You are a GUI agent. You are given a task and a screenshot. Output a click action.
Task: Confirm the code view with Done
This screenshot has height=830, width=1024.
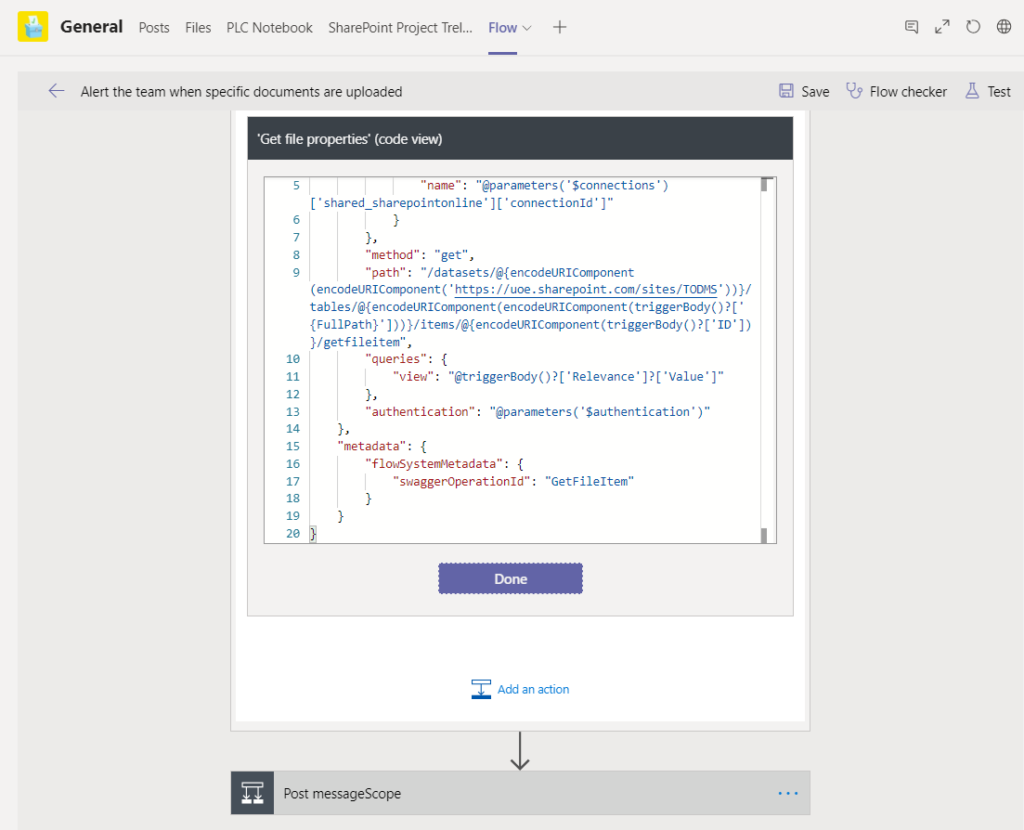tap(510, 578)
